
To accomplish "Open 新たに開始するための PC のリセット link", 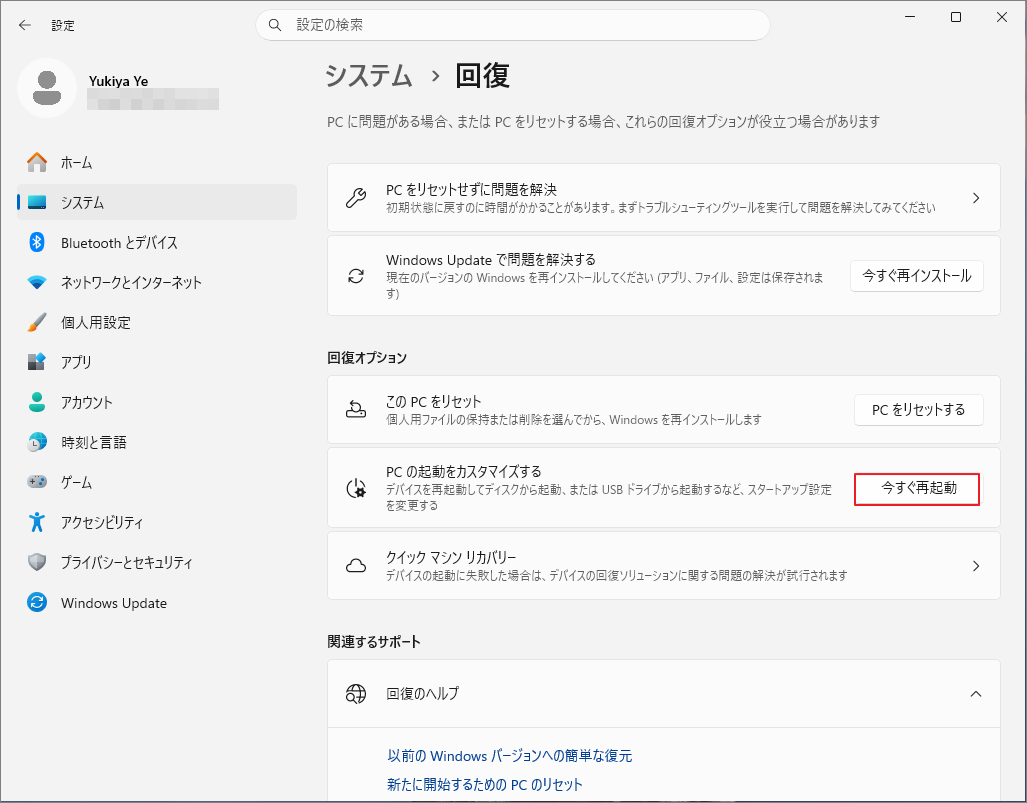I will [485, 785].
